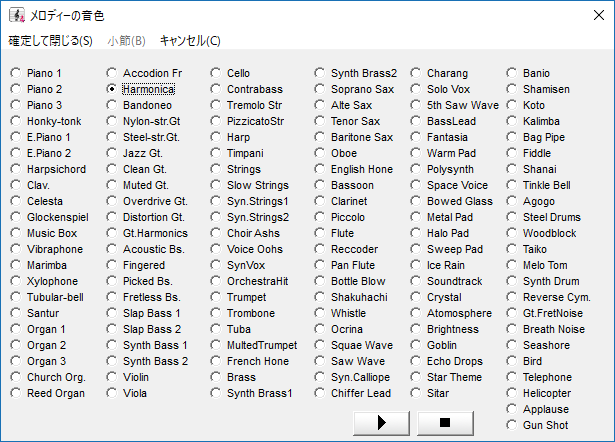Pick the Steel Drums tone

[512, 217]
